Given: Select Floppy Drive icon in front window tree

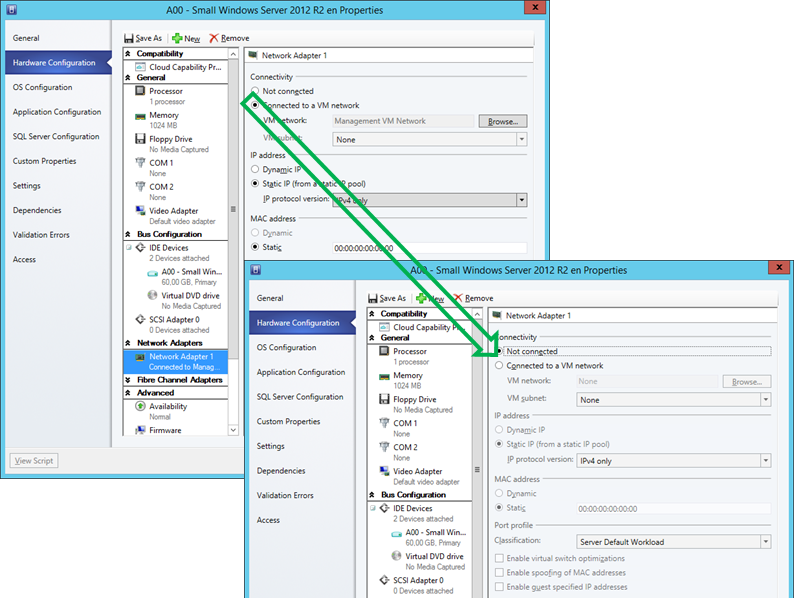Looking at the screenshot, I should click(384, 399).
